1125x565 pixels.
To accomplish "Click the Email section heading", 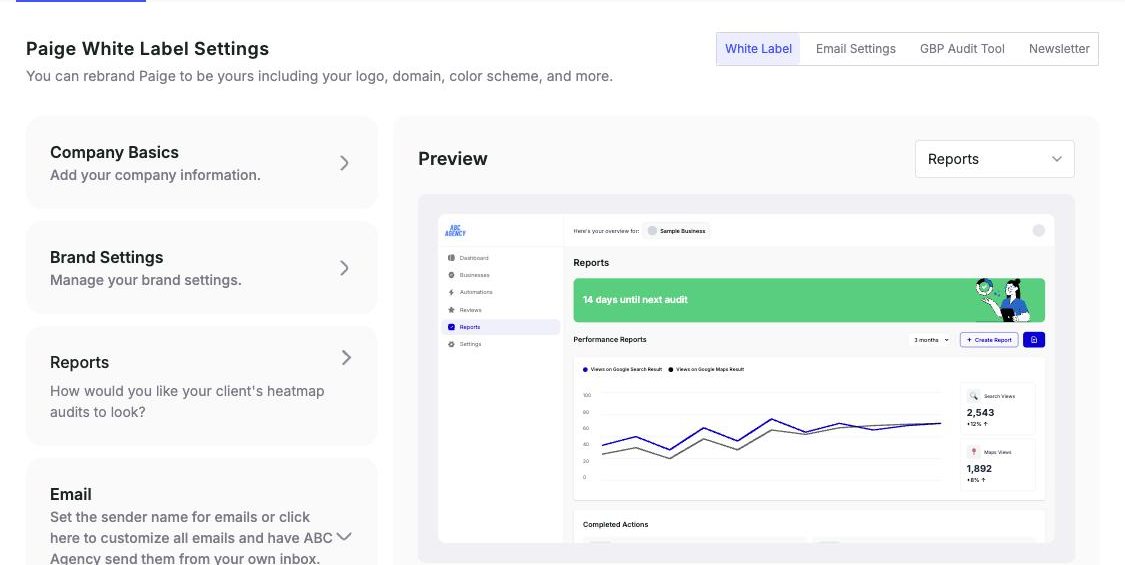I will (70, 494).
